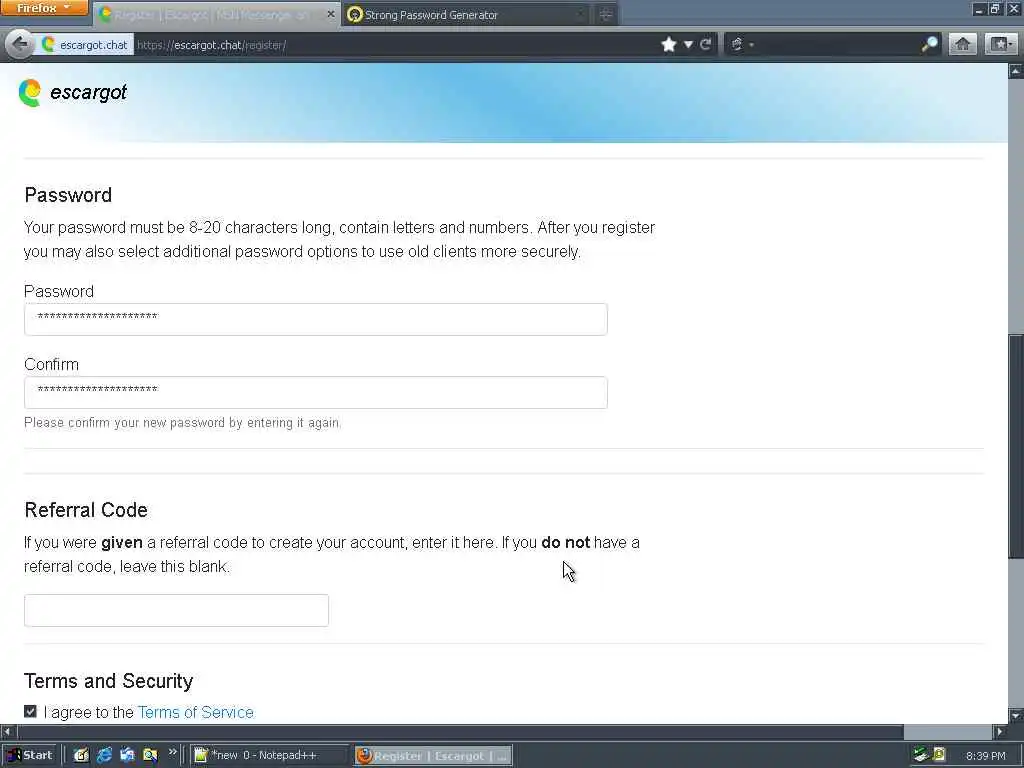Click the second system tray icon
This screenshot has width=1024, height=768.
pyautogui.click(x=938, y=755)
